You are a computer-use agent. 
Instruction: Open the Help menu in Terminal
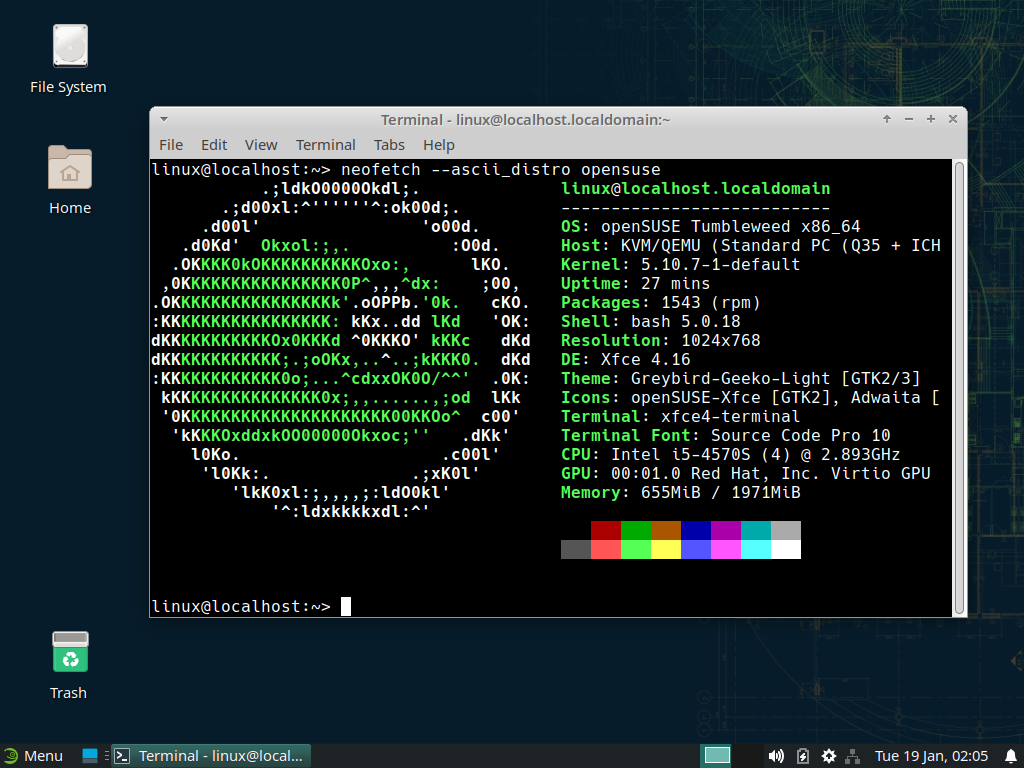pos(438,145)
